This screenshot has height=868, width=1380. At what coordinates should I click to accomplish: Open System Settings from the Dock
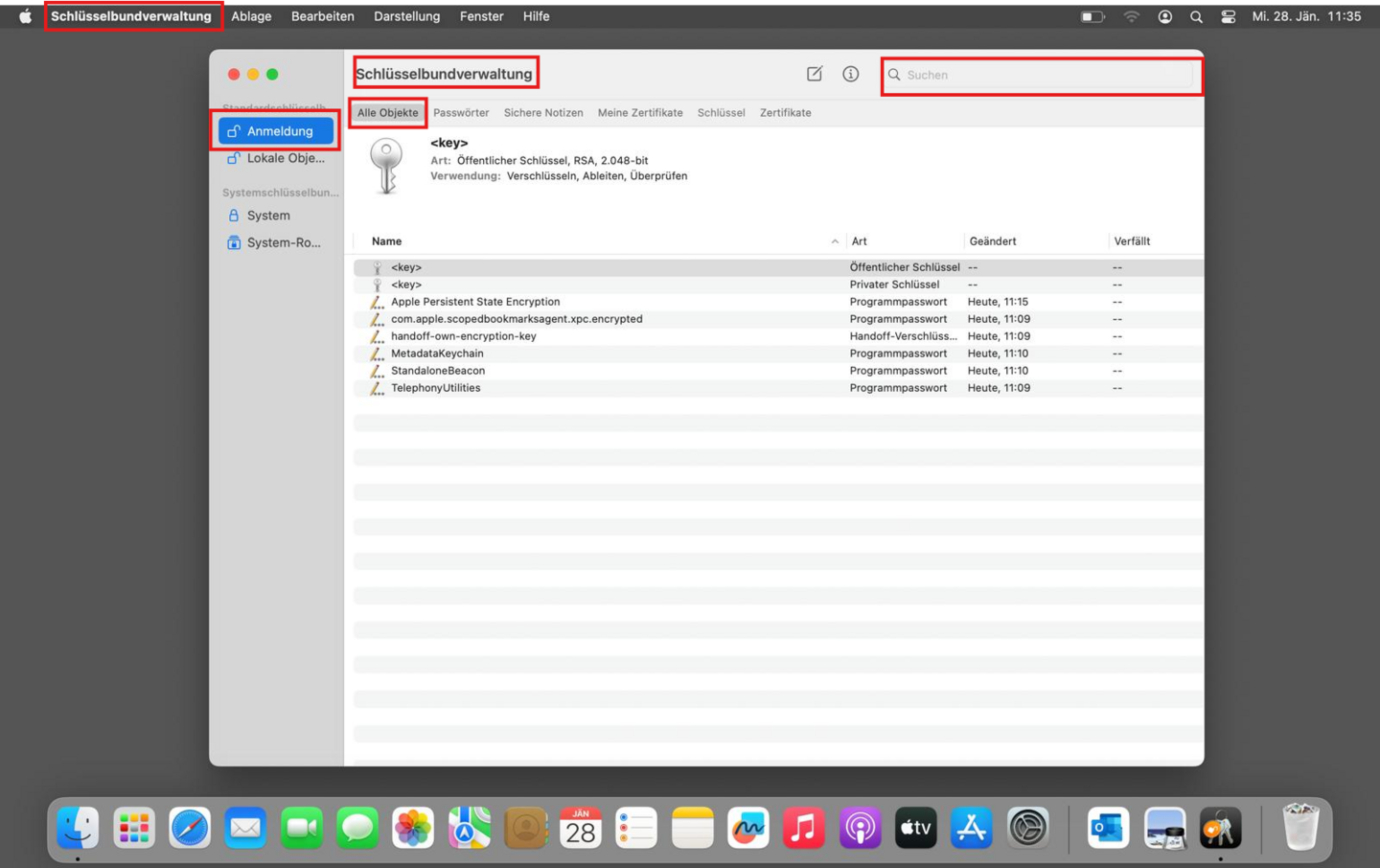[1026, 827]
